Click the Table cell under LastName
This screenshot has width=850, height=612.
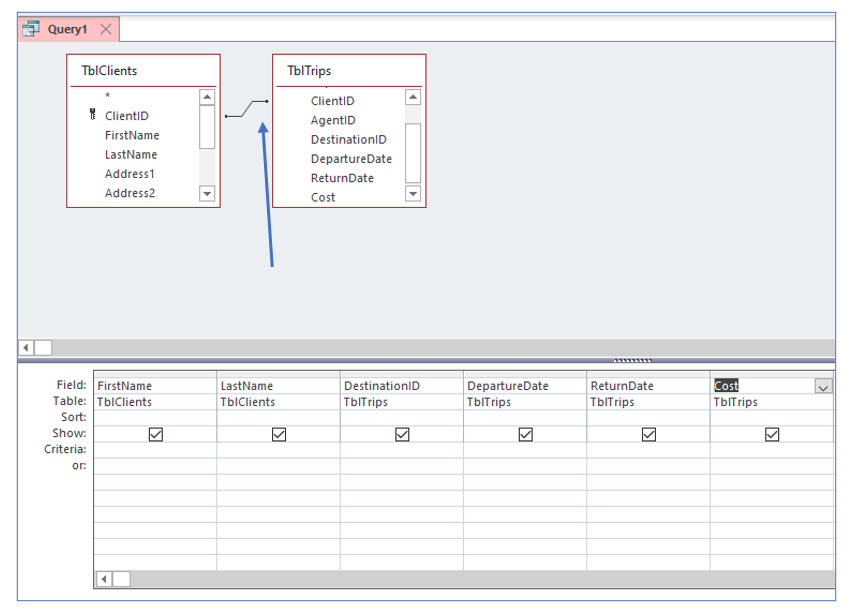click(279, 402)
